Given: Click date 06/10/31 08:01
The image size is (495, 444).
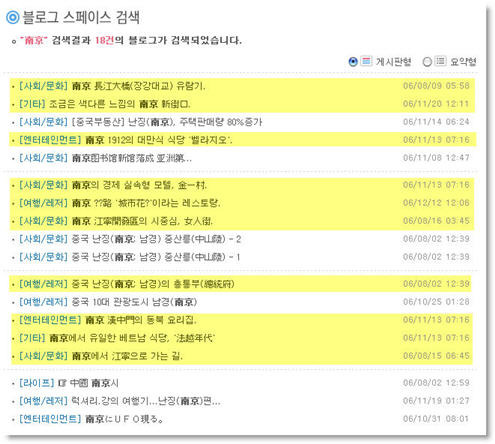Looking at the screenshot, I should (436, 419).
